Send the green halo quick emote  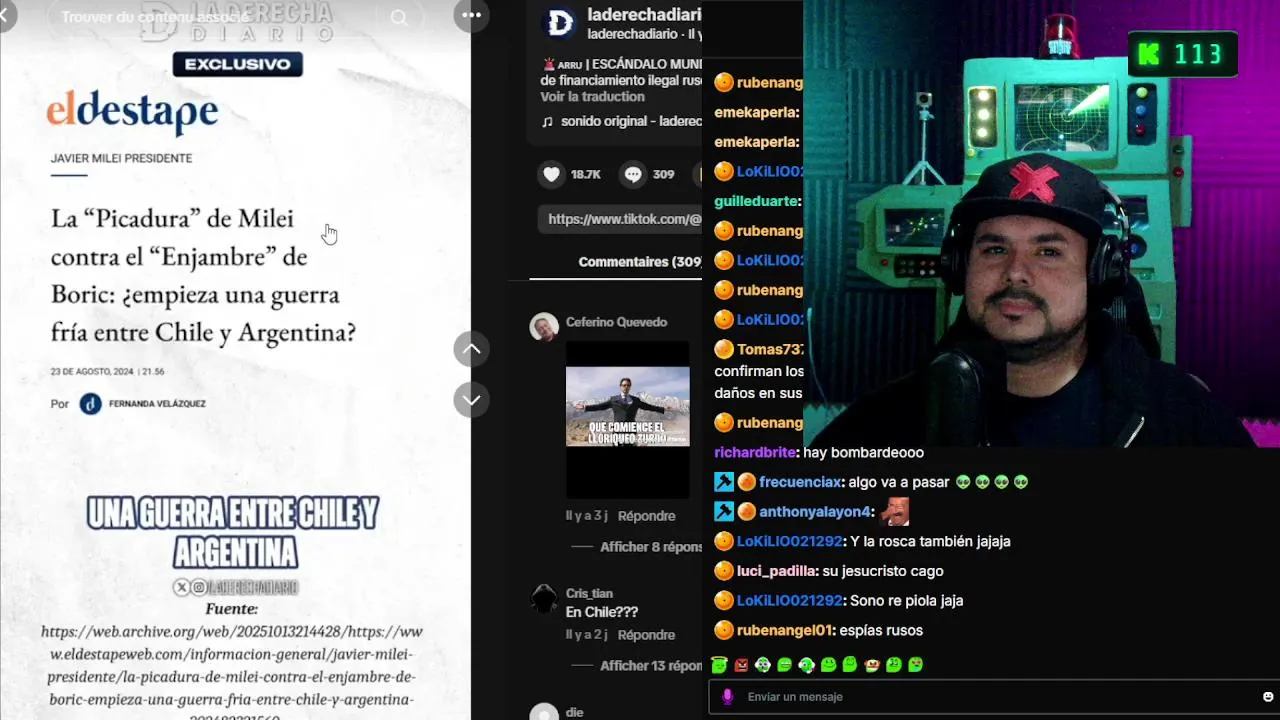(x=718, y=665)
